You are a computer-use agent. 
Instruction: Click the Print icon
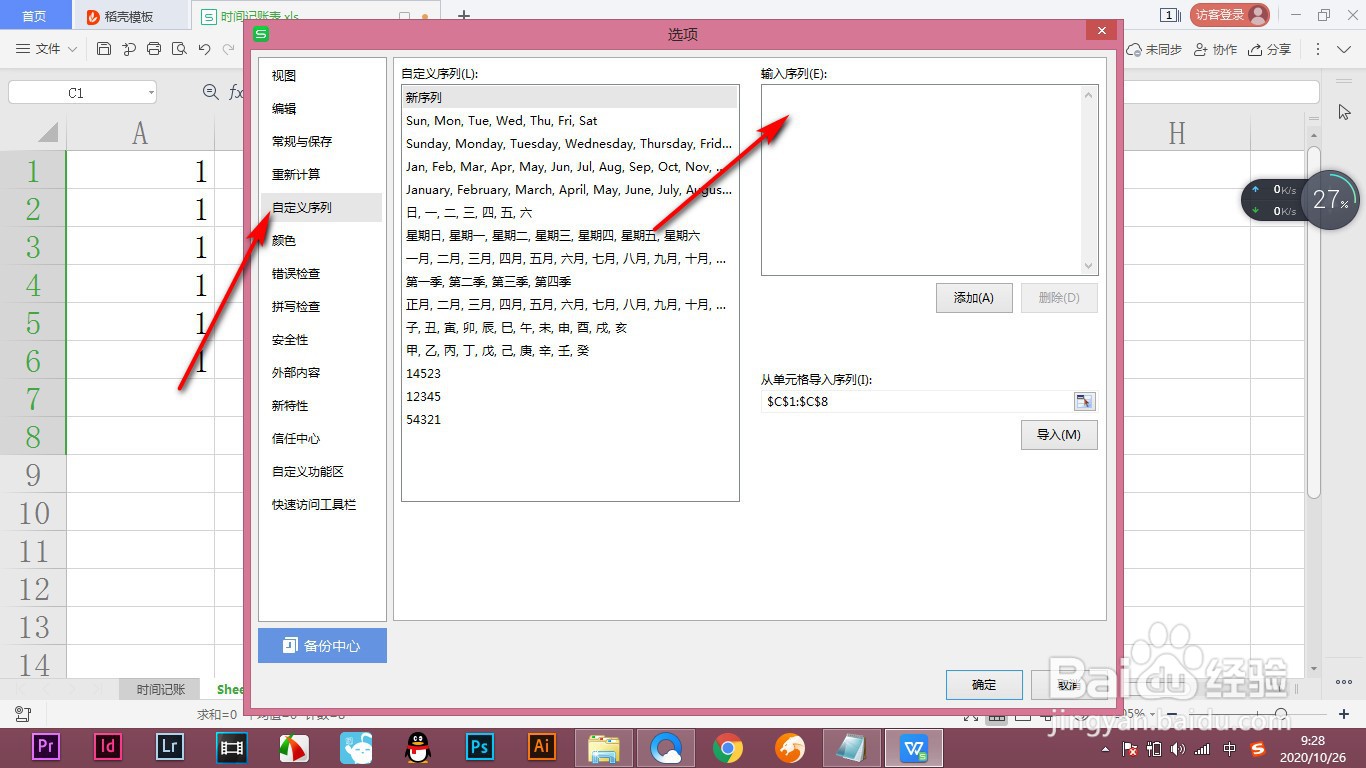coord(155,49)
